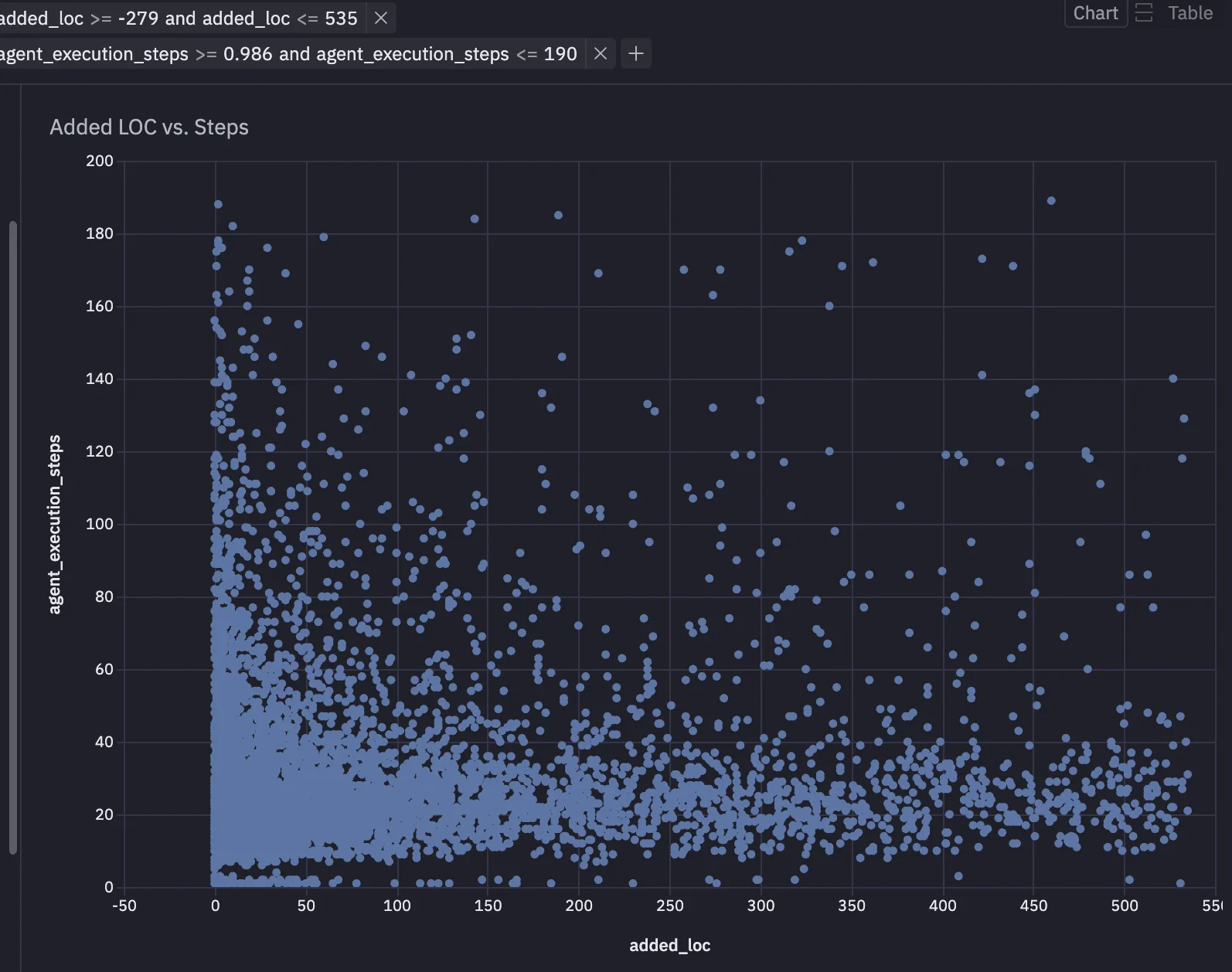
Task: Edit the agent_execution_steps range filter chip
Action: tap(288, 53)
